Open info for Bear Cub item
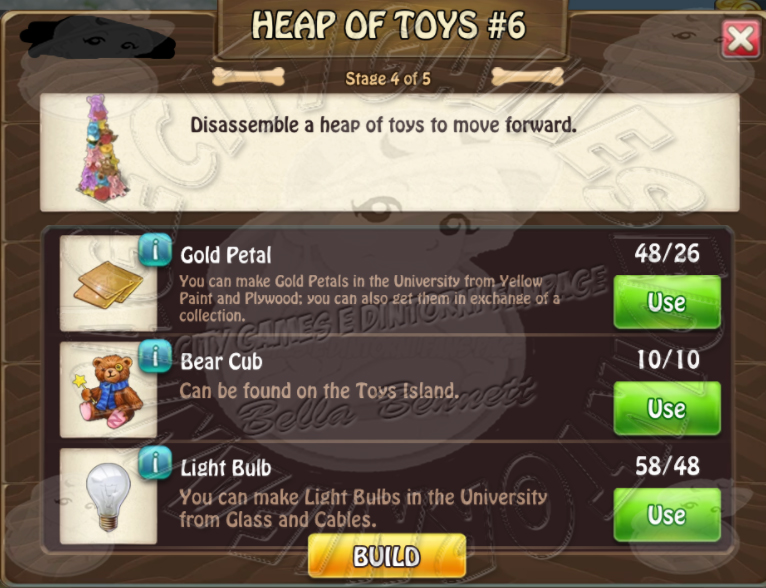The image size is (766, 588). [x=155, y=356]
